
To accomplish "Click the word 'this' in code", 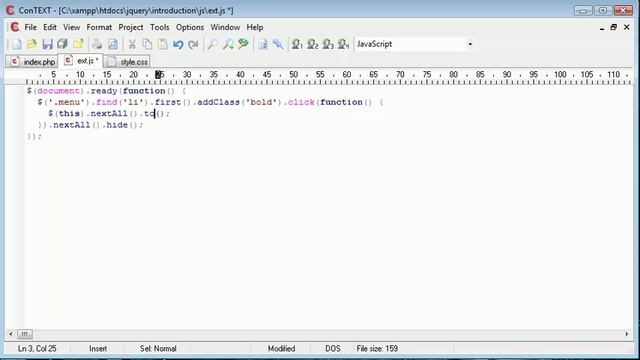I will point(69,113).
